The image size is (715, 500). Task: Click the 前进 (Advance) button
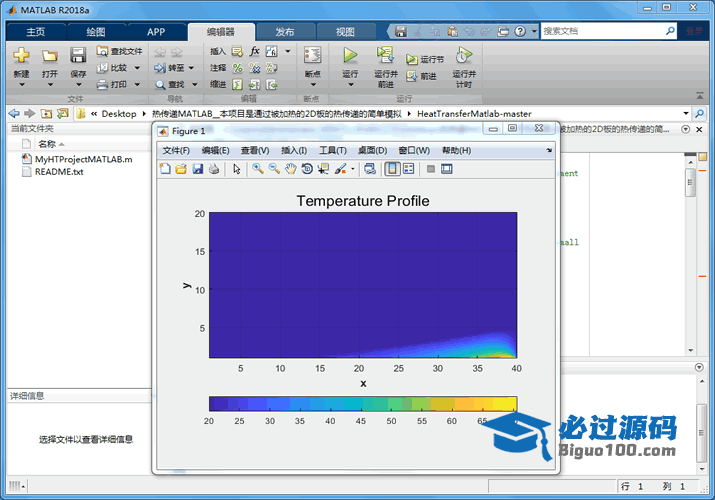point(422,76)
